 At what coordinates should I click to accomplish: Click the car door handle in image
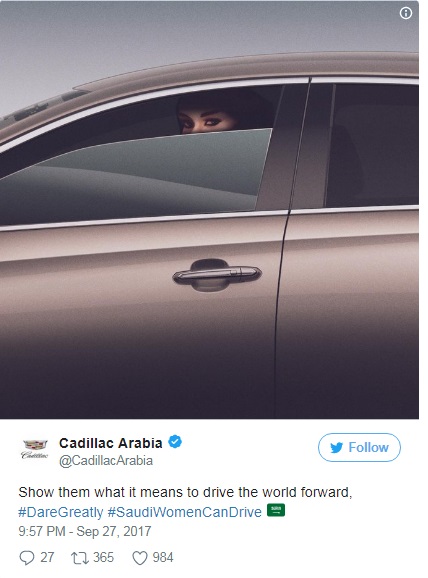(217, 275)
